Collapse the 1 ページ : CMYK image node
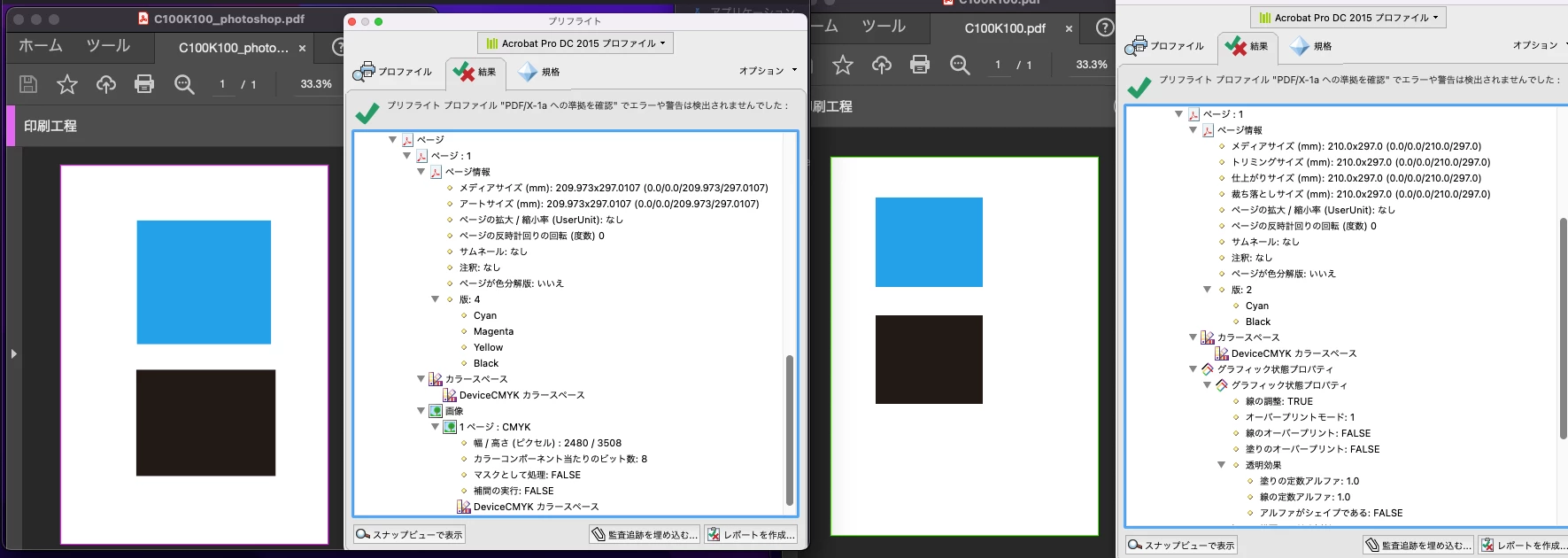Viewport: 1568px width, 558px height. click(x=435, y=427)
